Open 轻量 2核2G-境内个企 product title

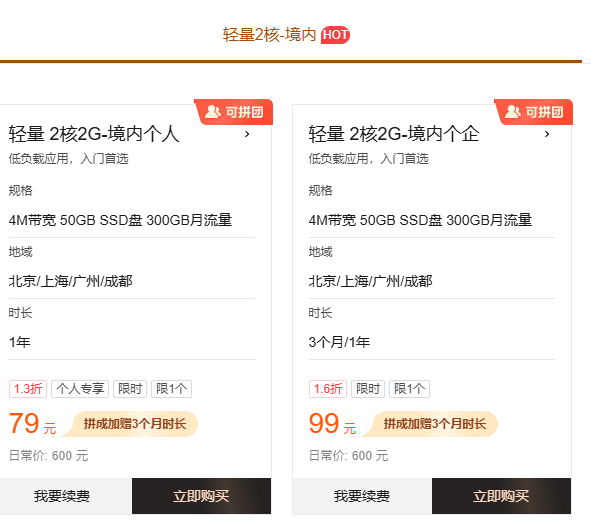pyautogui.click(x=394, y=134)
